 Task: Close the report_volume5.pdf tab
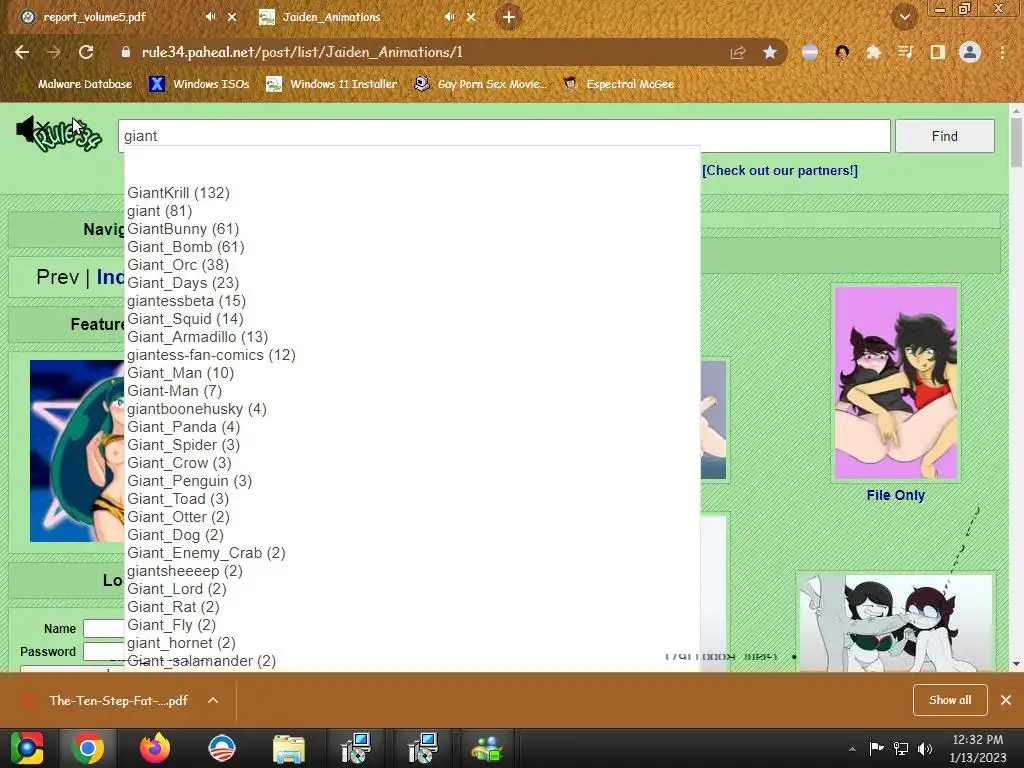point(232,17)
